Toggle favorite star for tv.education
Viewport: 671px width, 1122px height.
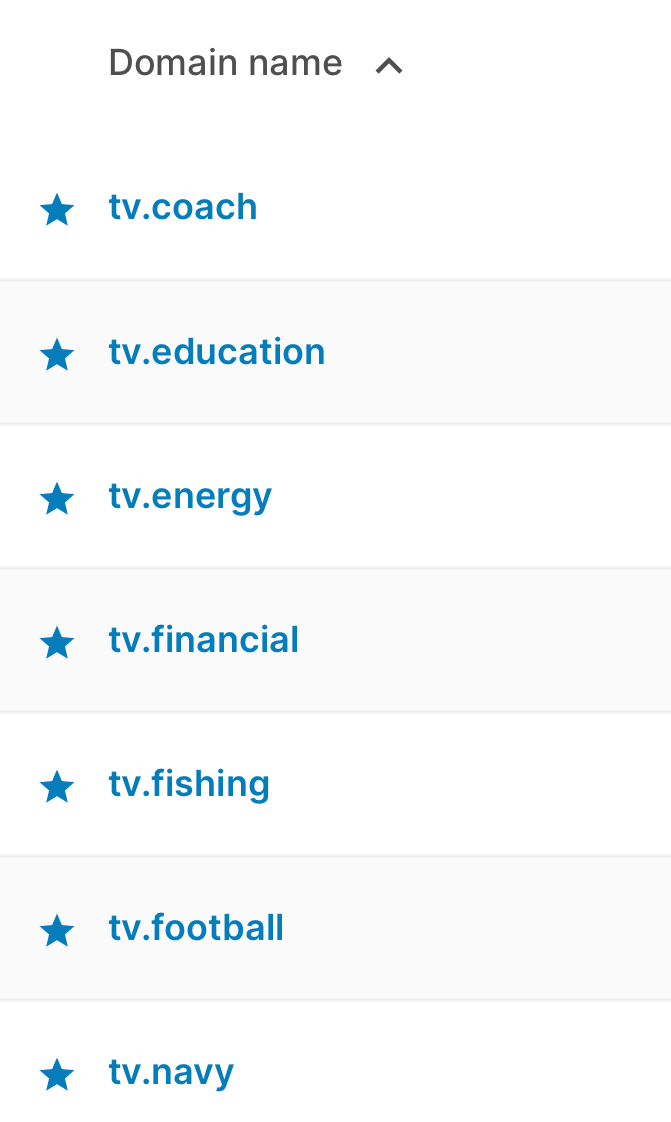[57, 354]
